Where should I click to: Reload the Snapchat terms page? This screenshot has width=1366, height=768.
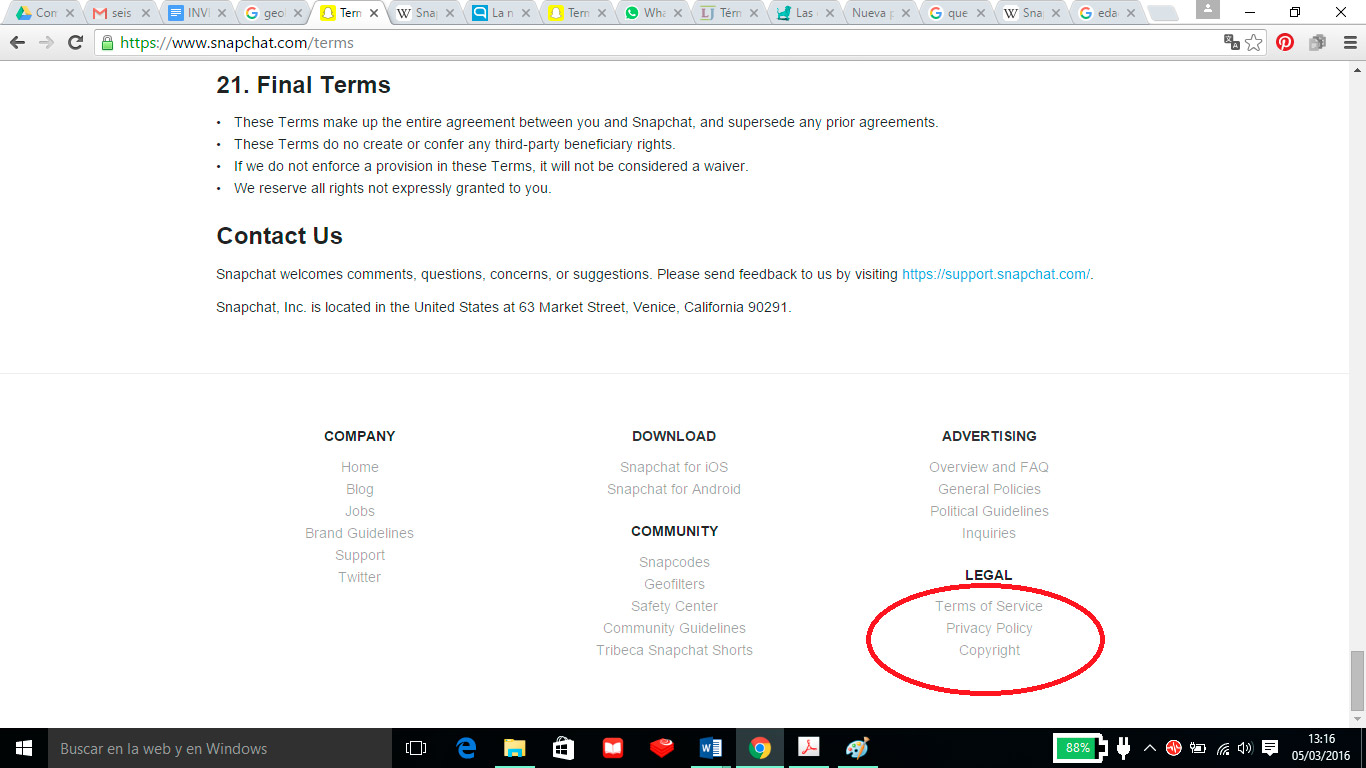75,43
